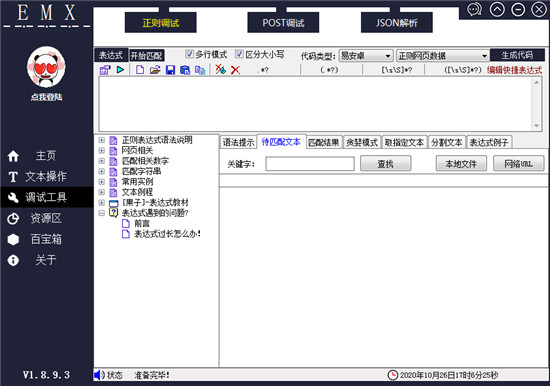Expand the 网页相关 tree node

tap(102, 151)
